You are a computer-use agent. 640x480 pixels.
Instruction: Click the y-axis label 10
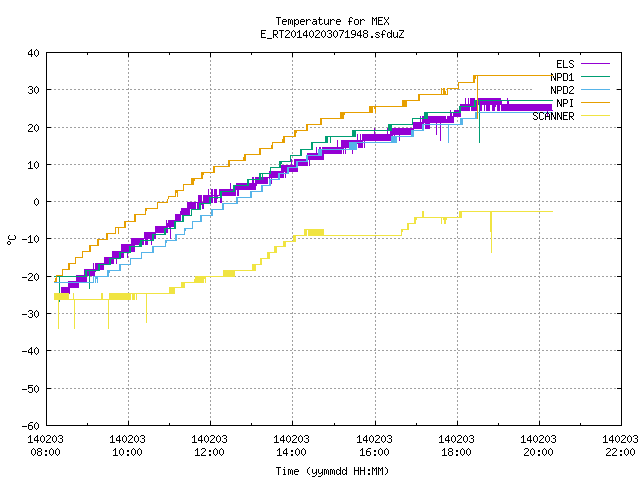click(x=33, y=164)
